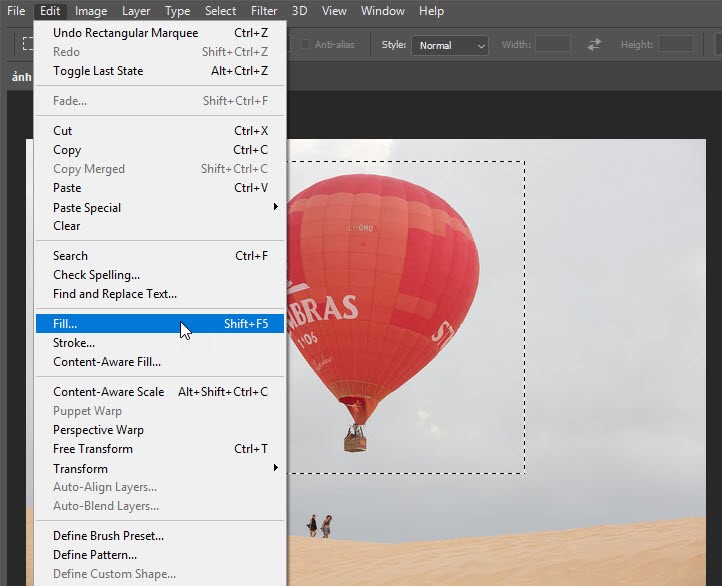Image resolution: width=722 pixels, height=586 pixels.
Task: Choose Content-Aware Scale
Action: pyautogui.click(x=160, y=392)
